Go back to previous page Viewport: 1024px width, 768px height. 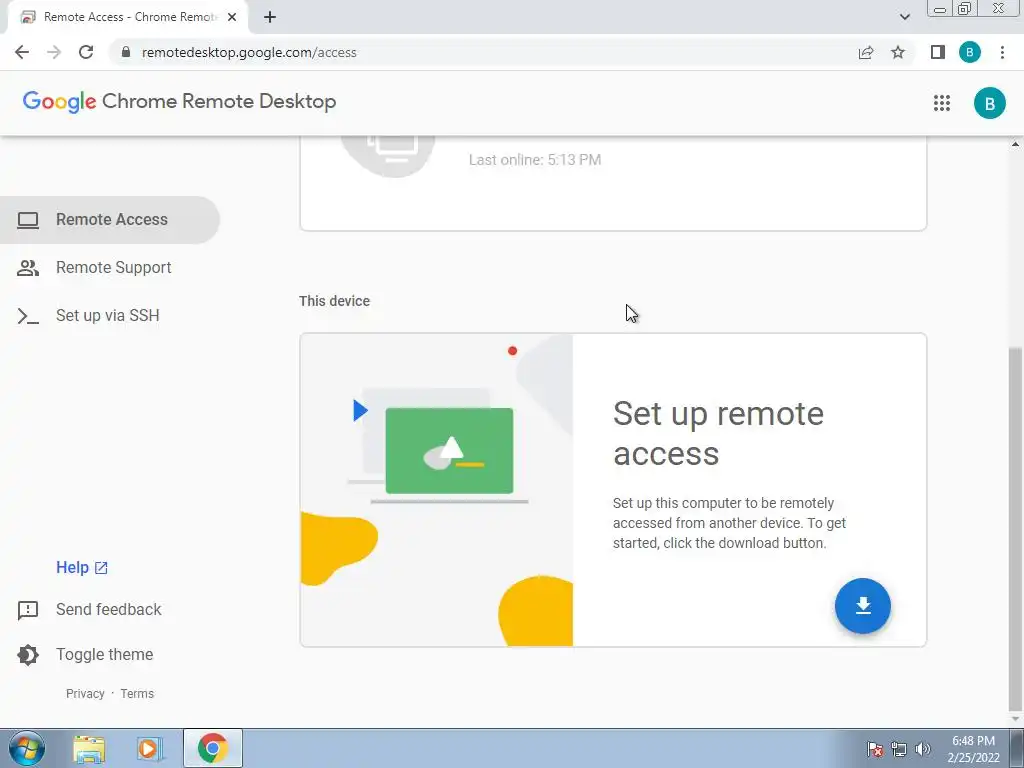22,52
